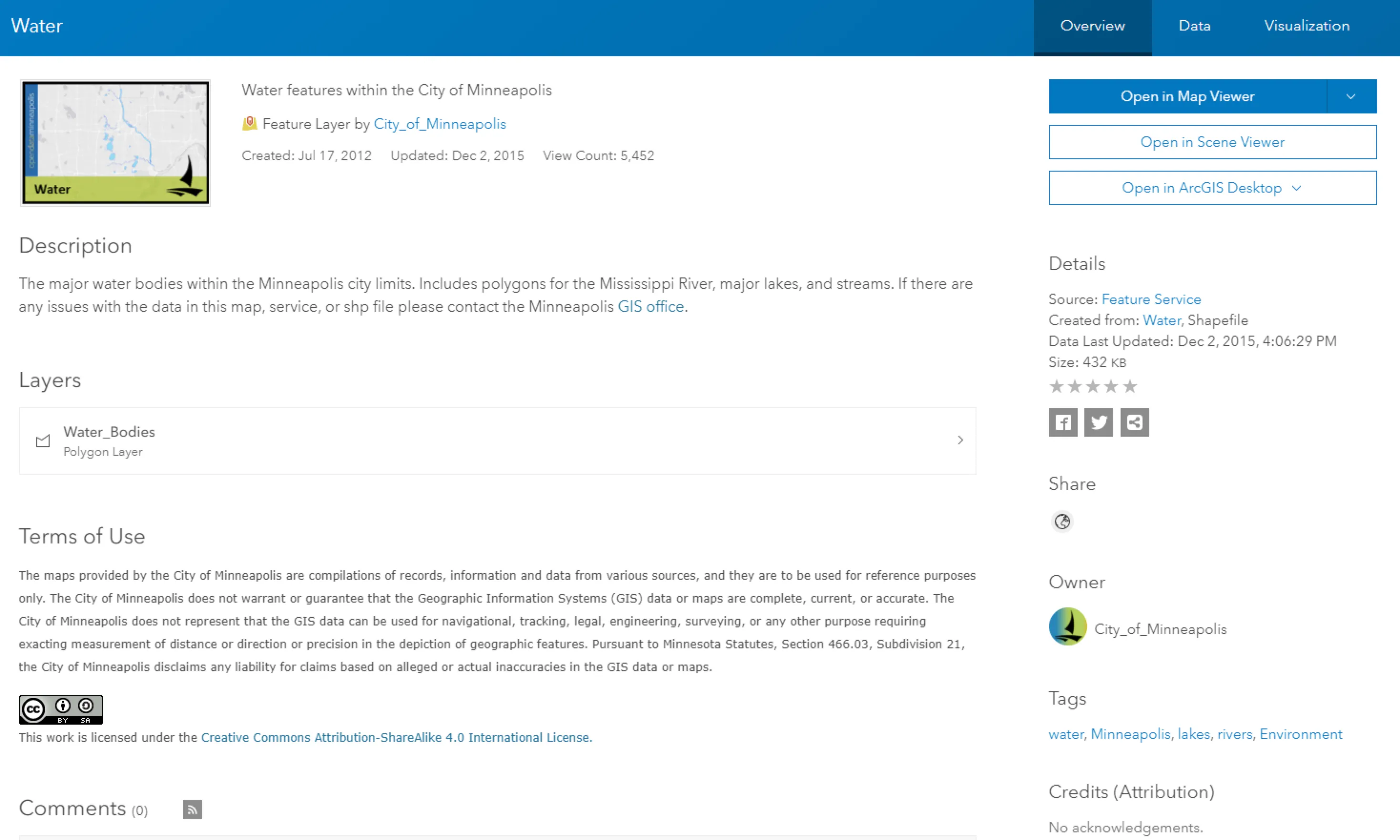
Task: Click the Twitter share icon
Action: (1098, 422)
